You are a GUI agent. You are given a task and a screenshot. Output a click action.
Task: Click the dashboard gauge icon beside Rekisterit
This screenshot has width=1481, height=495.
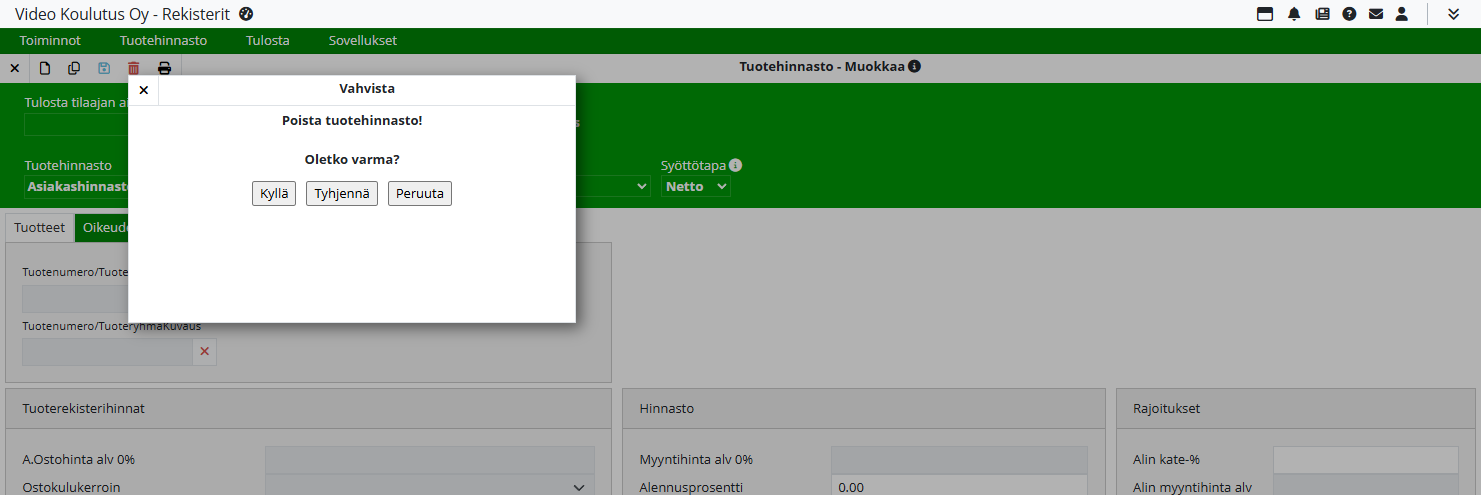coord(247,14)
